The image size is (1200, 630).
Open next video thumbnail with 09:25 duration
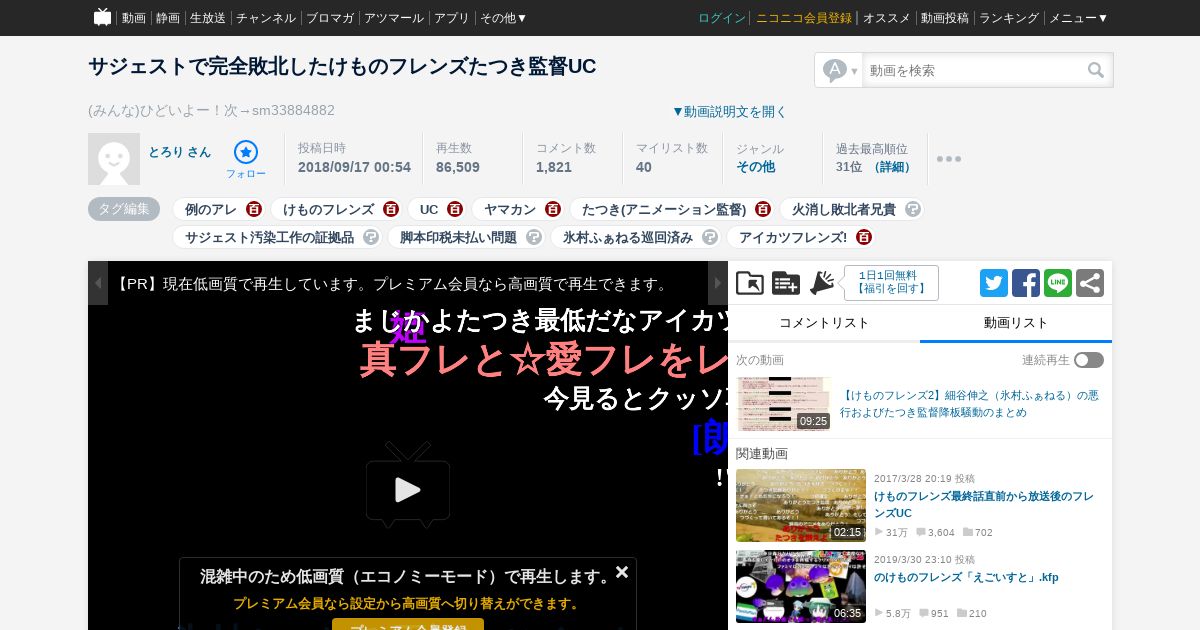pos(784,404)
